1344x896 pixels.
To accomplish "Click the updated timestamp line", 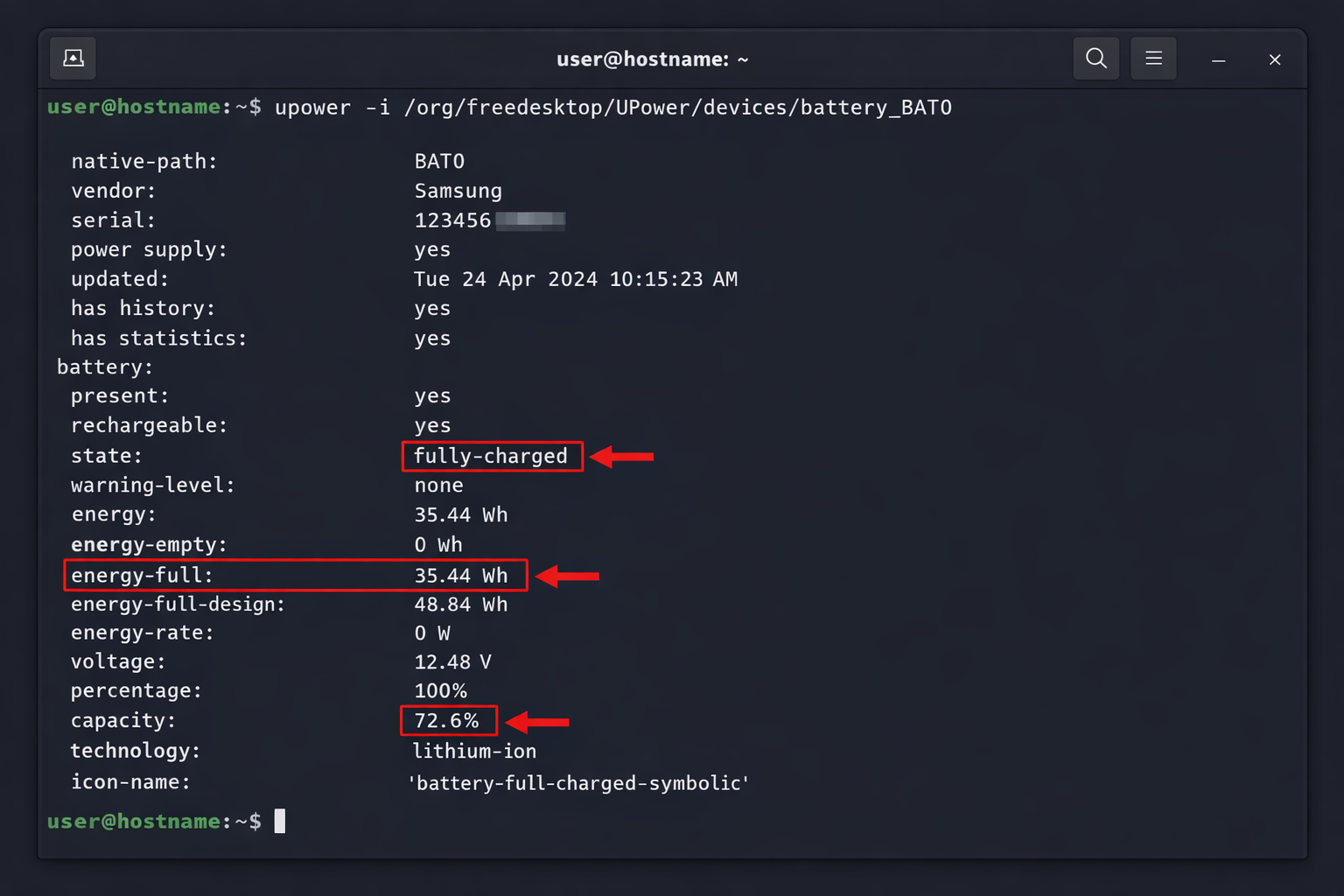I will (x=575, y=278).
